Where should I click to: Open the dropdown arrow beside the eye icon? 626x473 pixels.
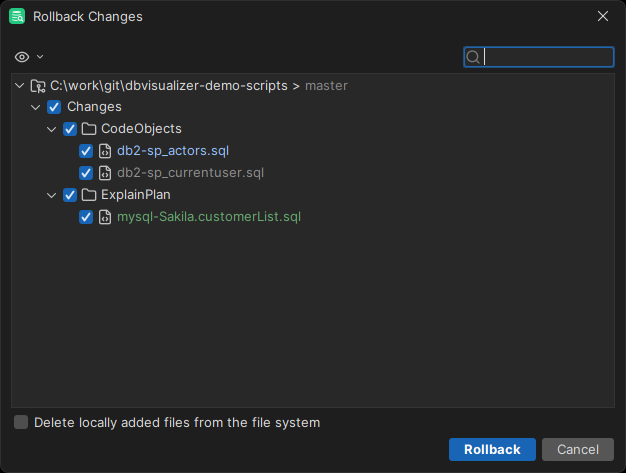(x=40, y=57)
